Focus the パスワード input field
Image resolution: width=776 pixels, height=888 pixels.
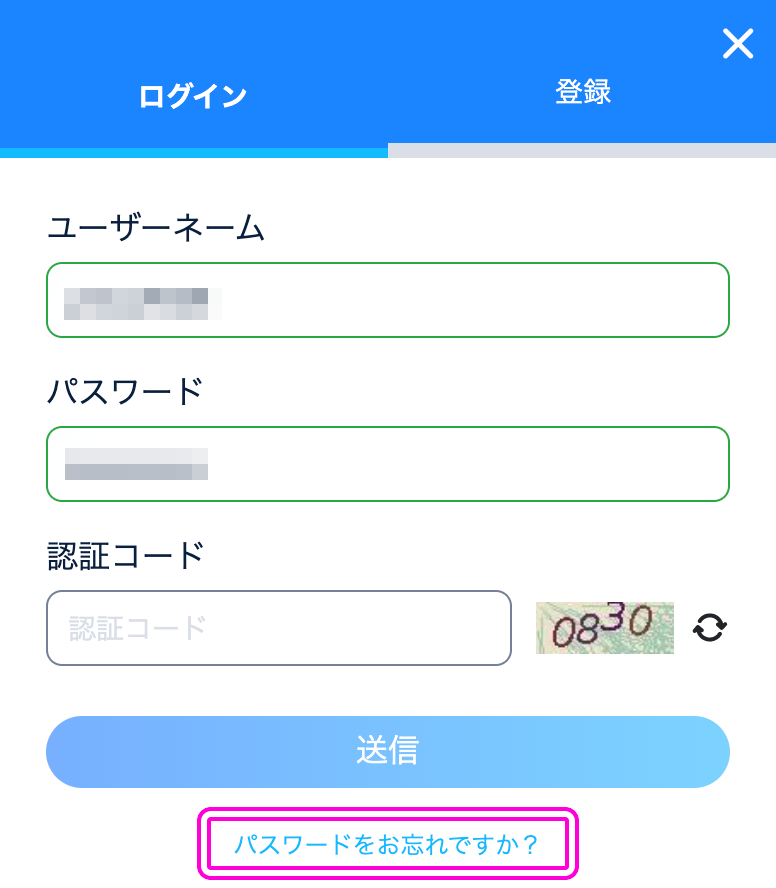point(388,464)
